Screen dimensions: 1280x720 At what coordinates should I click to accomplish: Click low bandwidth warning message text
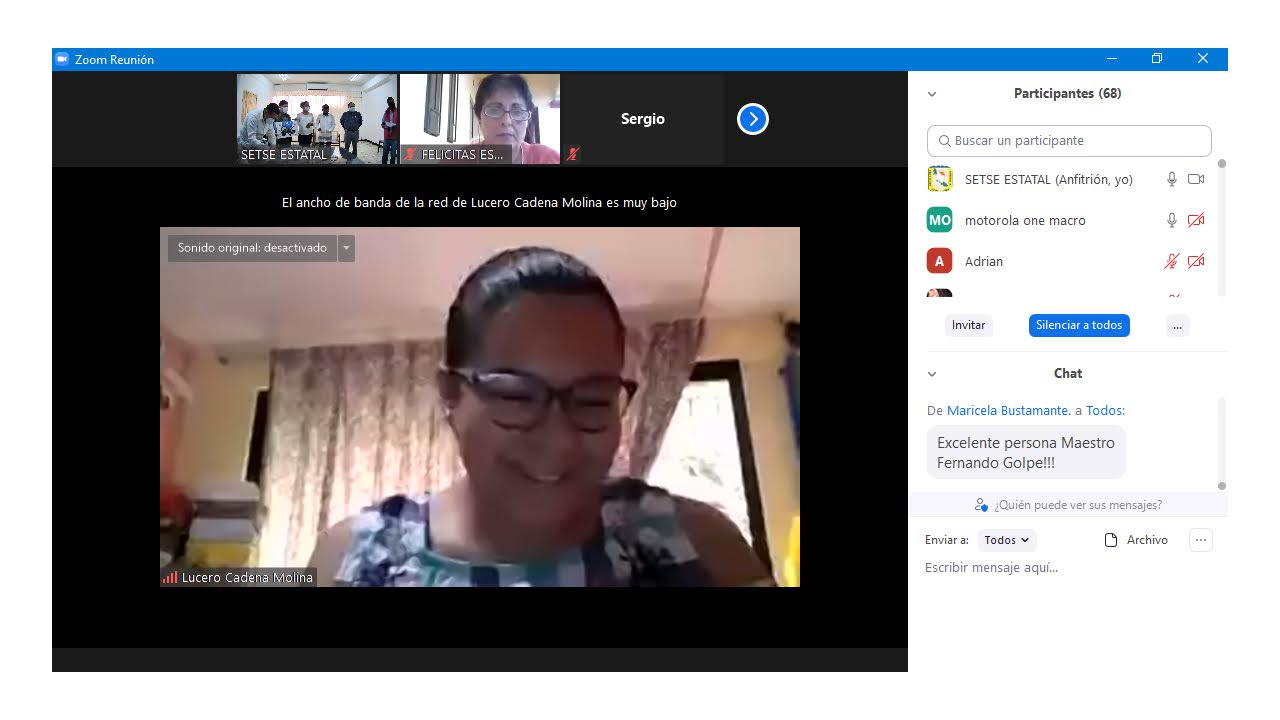479,202
